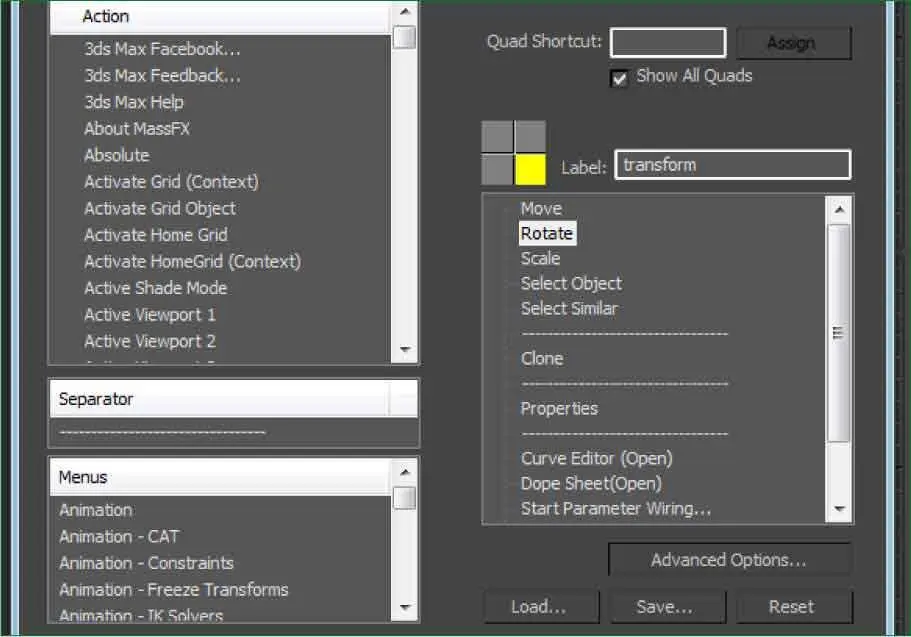Click the quad menu list scrollbar thumb
Viewport: 911px width, 637px height.
point(839,333)
